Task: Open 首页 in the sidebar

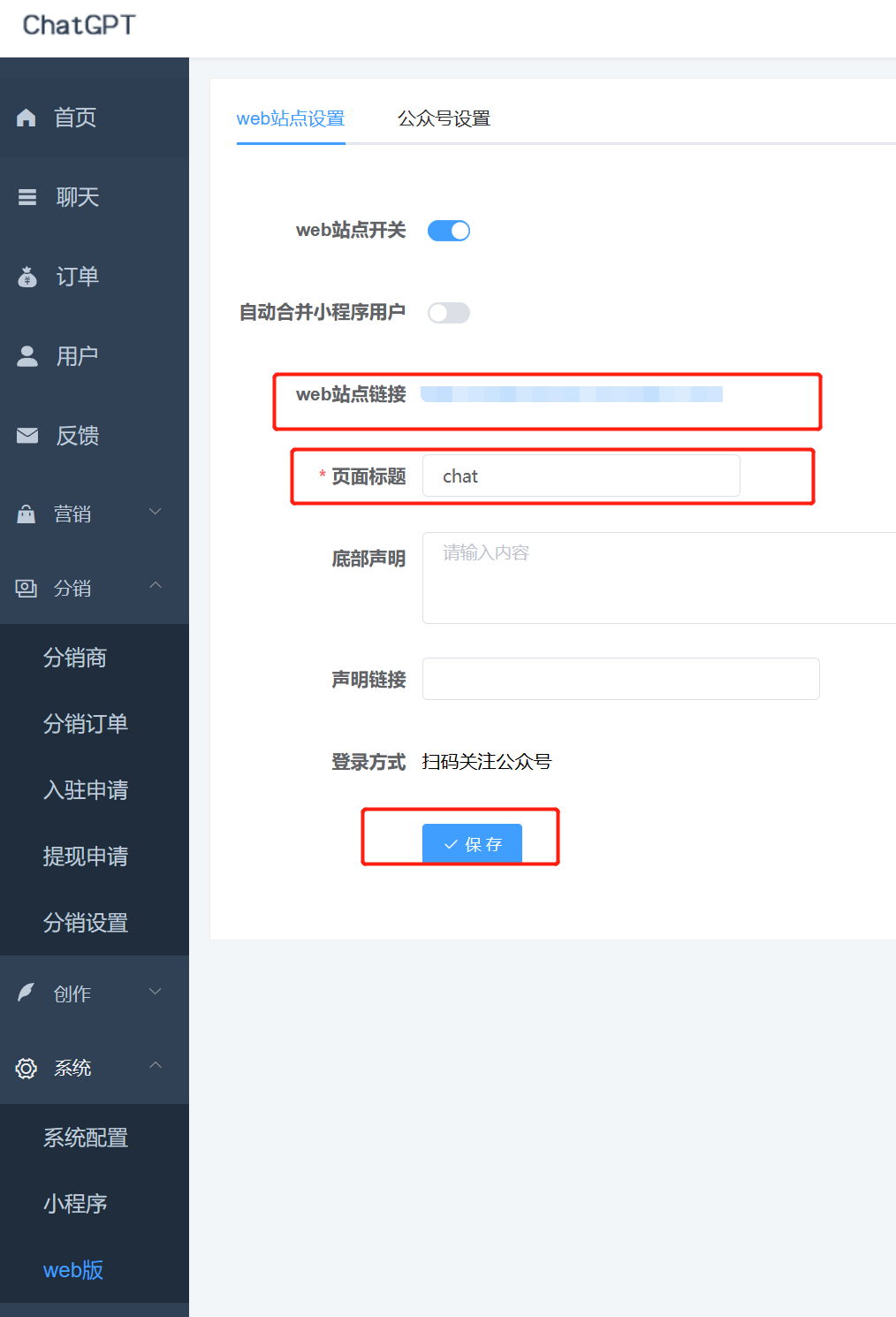Action: pyautogui.click(x=95, y=118)
